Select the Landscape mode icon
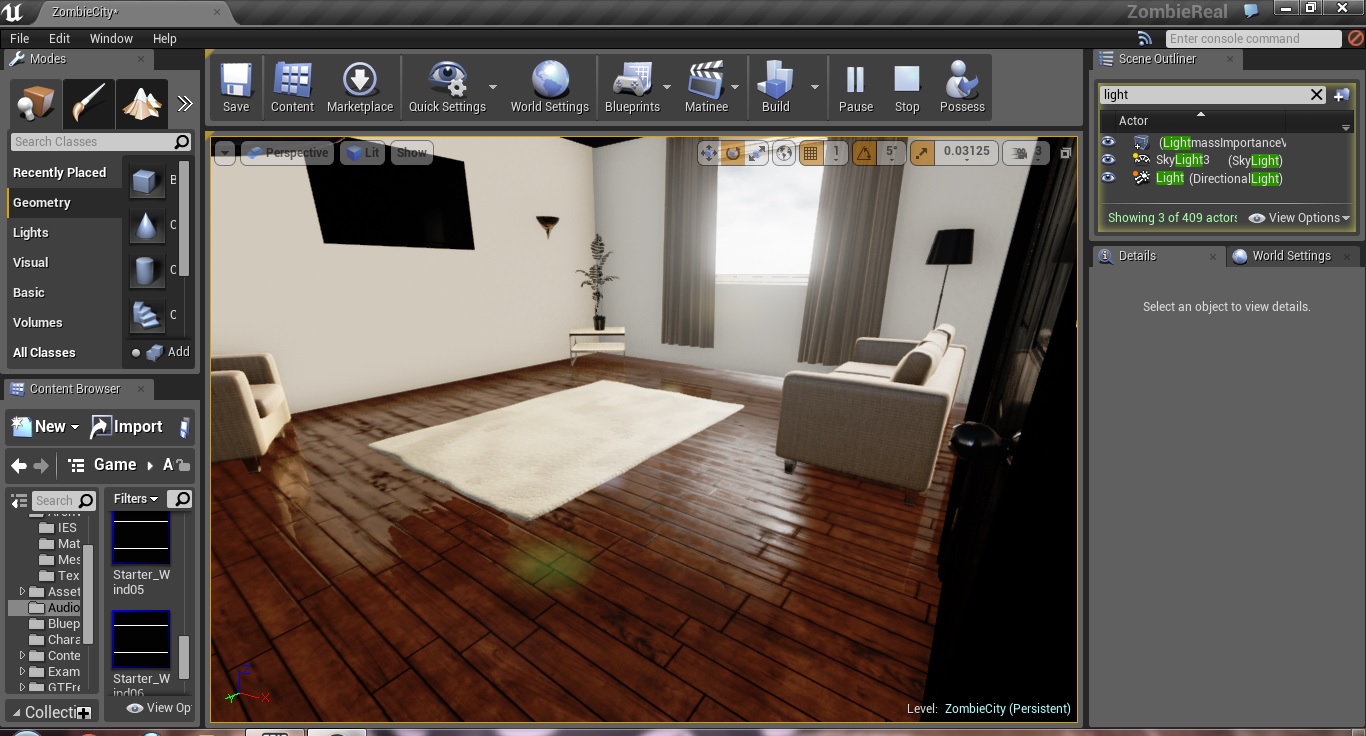The image size is (1366, 736). point(140,102)
